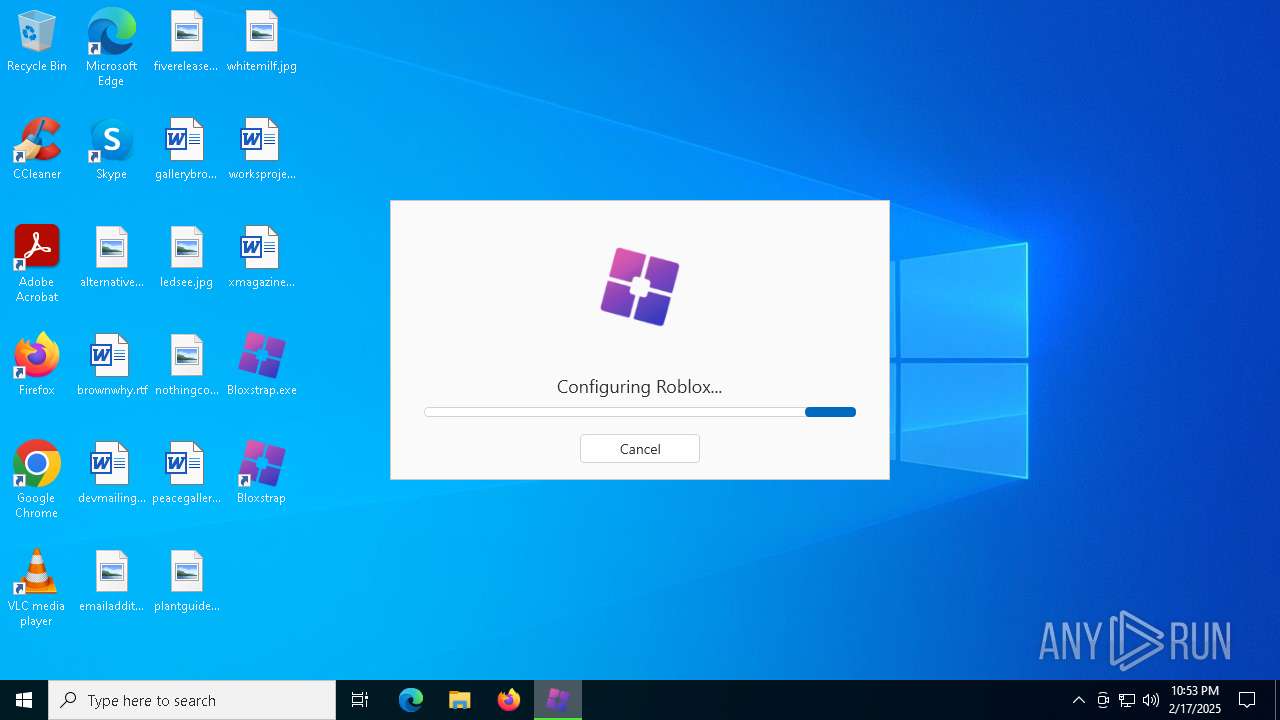This screenshot has width=1280, height=720.
Task: Select the peacegaller Word document
Action: 186,474
